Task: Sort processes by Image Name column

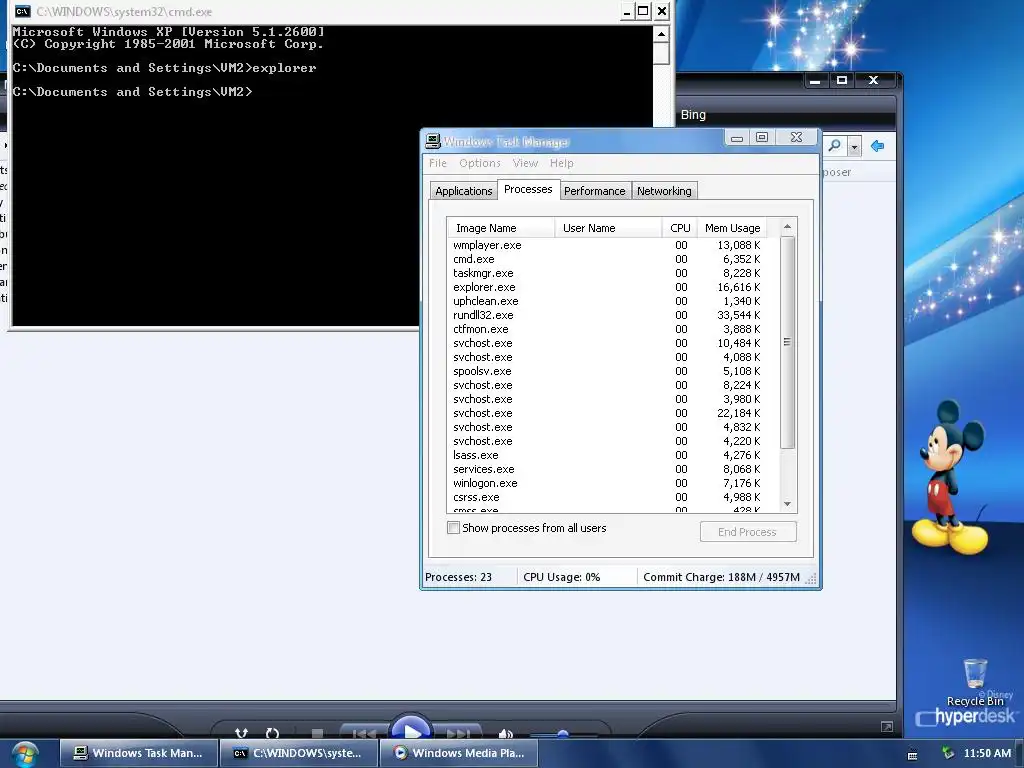Action: click(x=501, y=228)
